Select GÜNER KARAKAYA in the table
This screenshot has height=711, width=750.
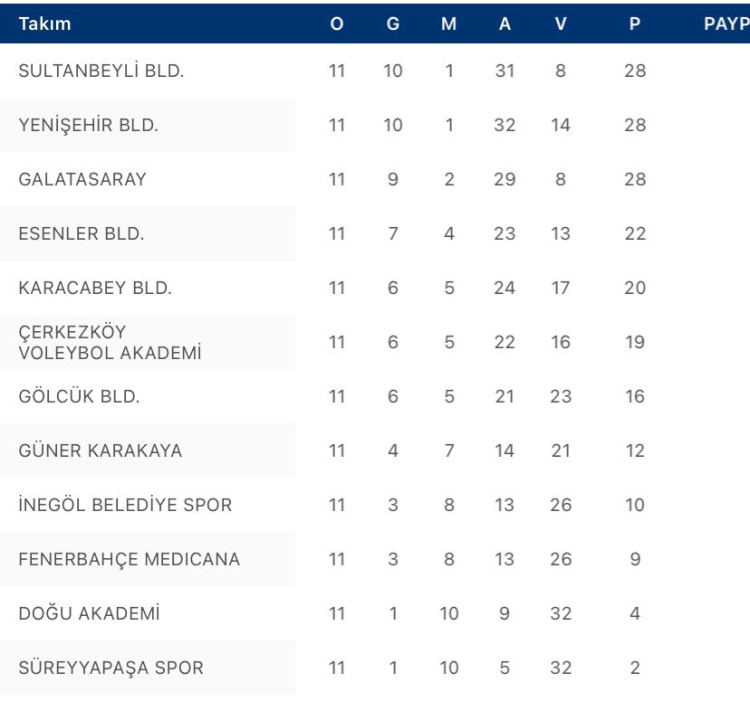[100, 450]
